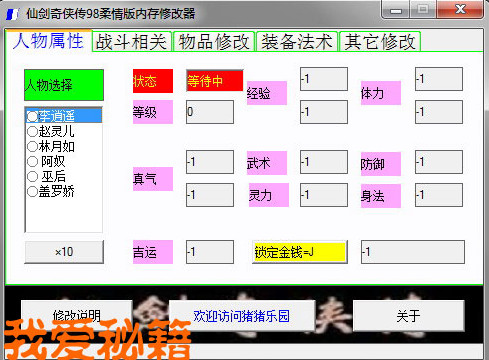Click the yellow 锁定金钱=J button

coord(299,252)
